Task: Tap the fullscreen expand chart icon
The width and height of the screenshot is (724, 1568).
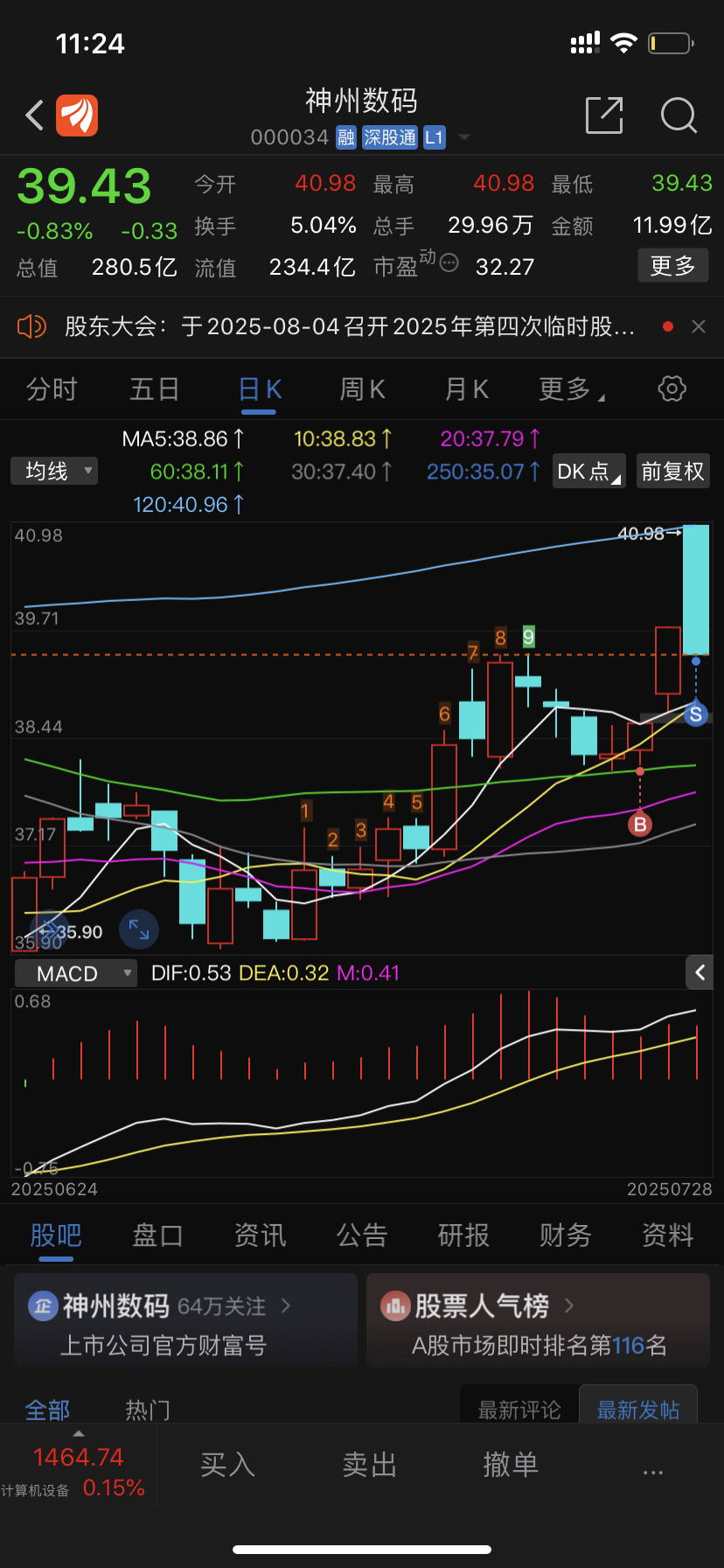Action: pyautogui.click(x=139, y=928)
